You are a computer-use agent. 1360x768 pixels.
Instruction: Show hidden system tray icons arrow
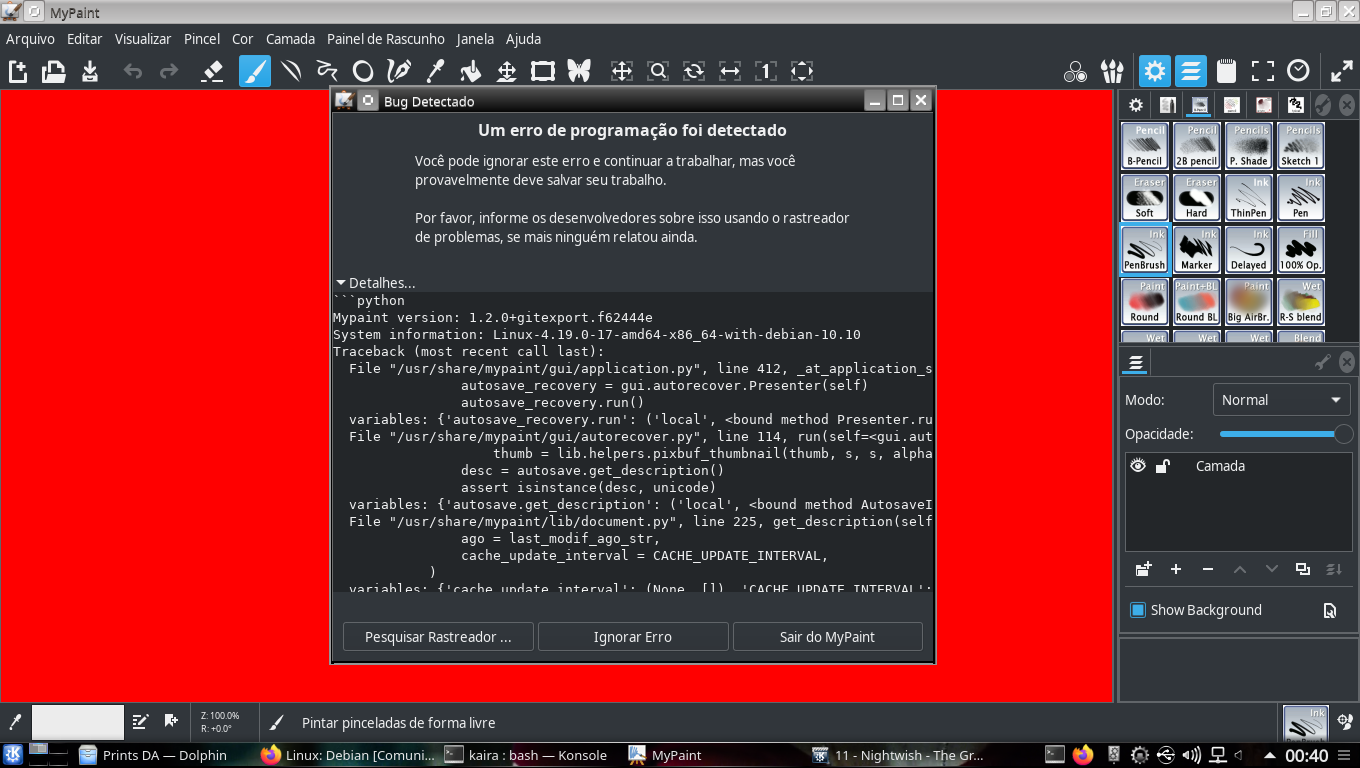(1270, 756)
